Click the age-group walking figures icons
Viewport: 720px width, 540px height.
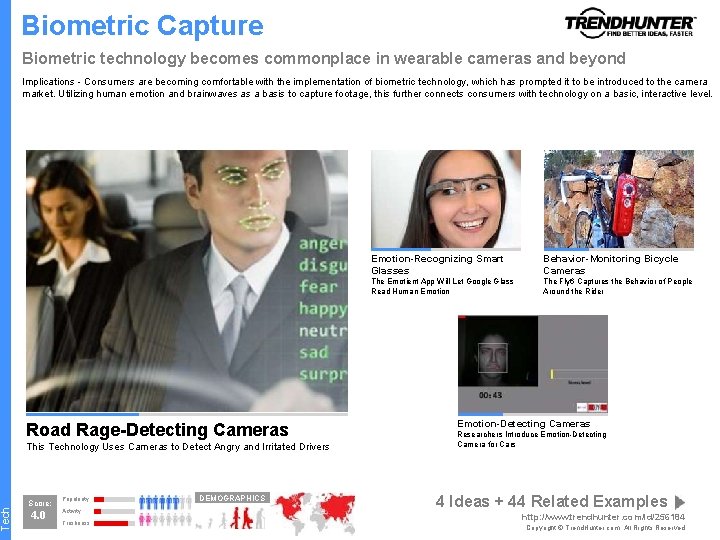pyautogui.click(x=231, y=518)
